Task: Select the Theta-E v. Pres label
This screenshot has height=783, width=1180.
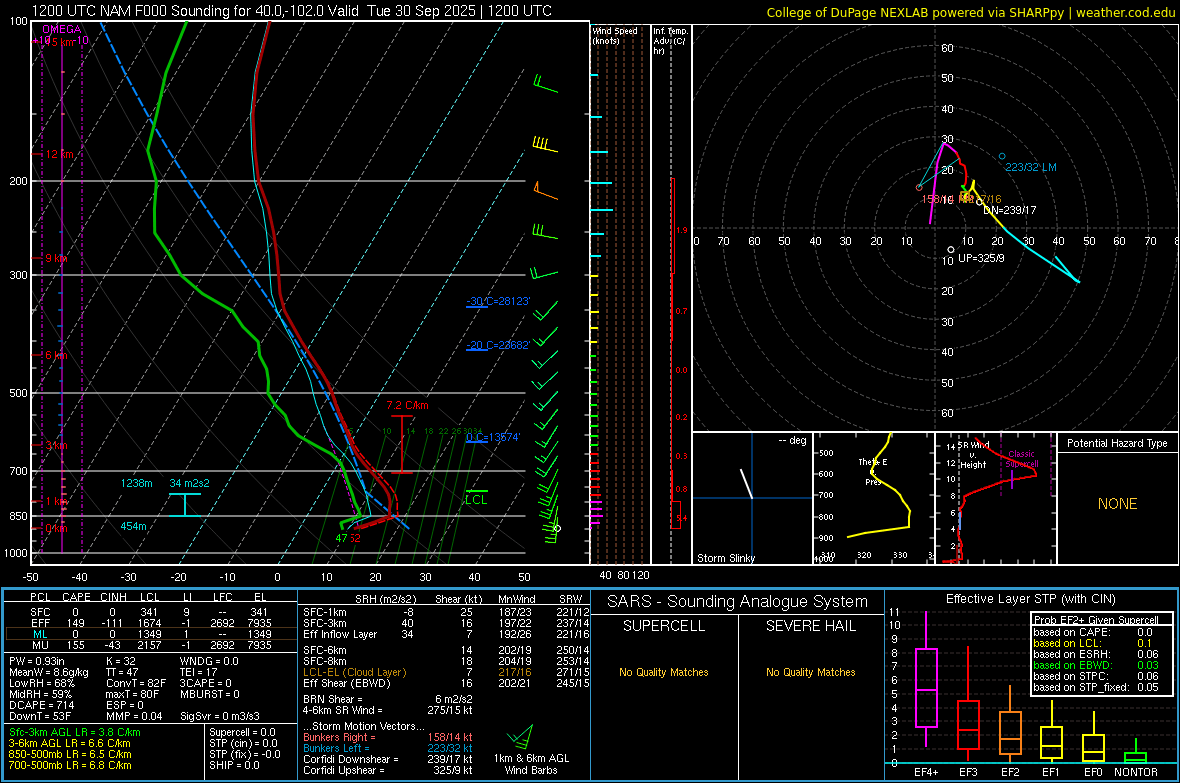Action: pyautogui.click(x=873, y=471)
